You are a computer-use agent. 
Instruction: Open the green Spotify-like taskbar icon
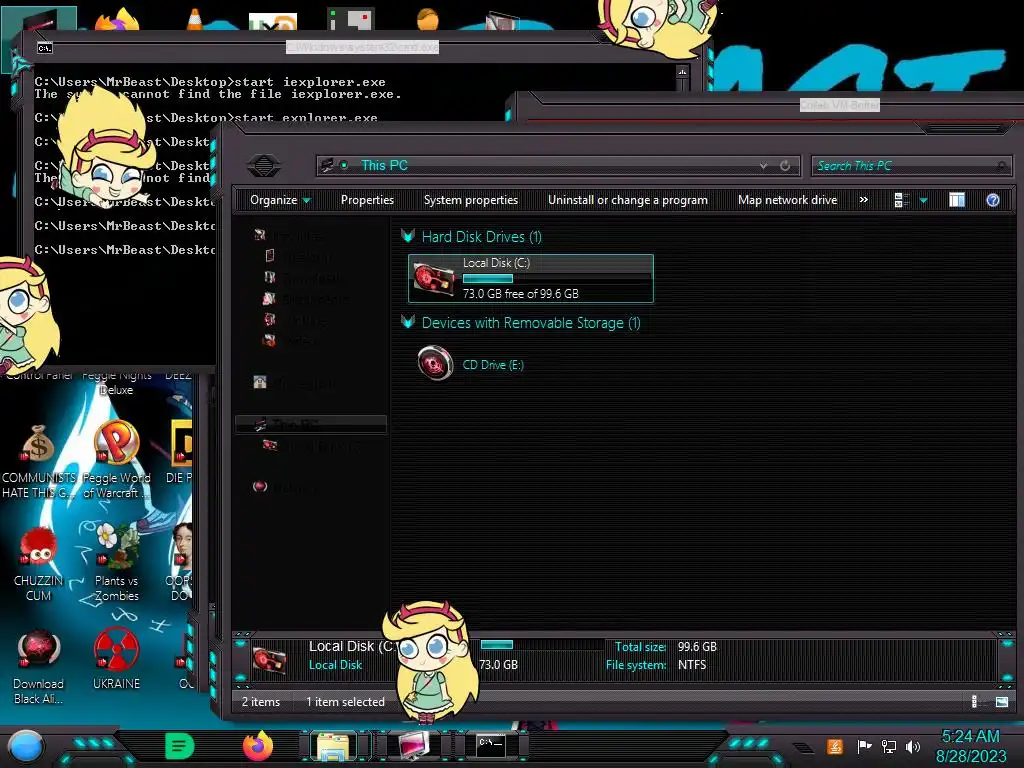180,746
